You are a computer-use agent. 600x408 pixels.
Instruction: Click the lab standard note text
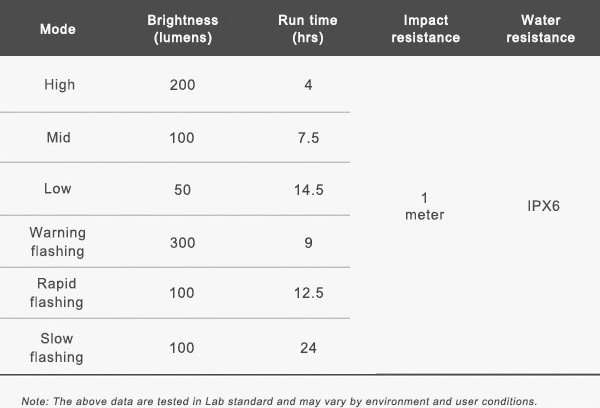279,401
